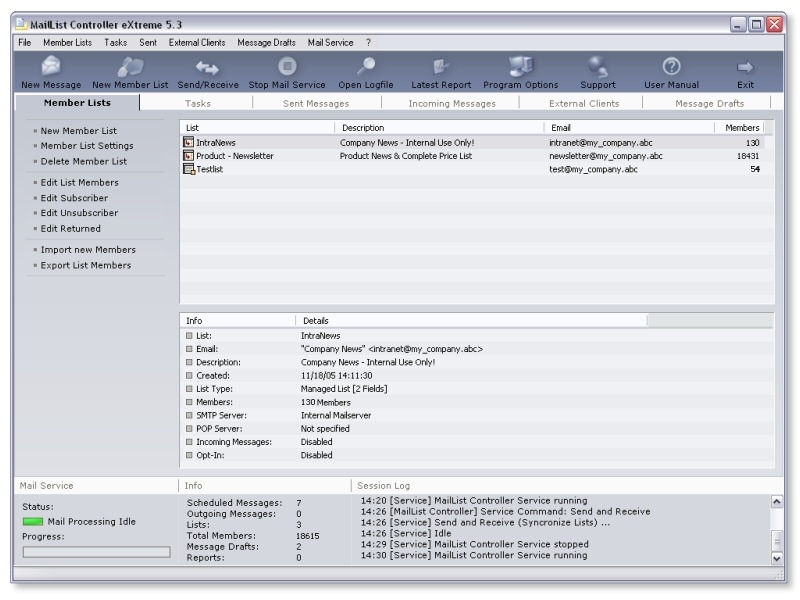
Task: Click Delete Member List link
Action: 84,161
